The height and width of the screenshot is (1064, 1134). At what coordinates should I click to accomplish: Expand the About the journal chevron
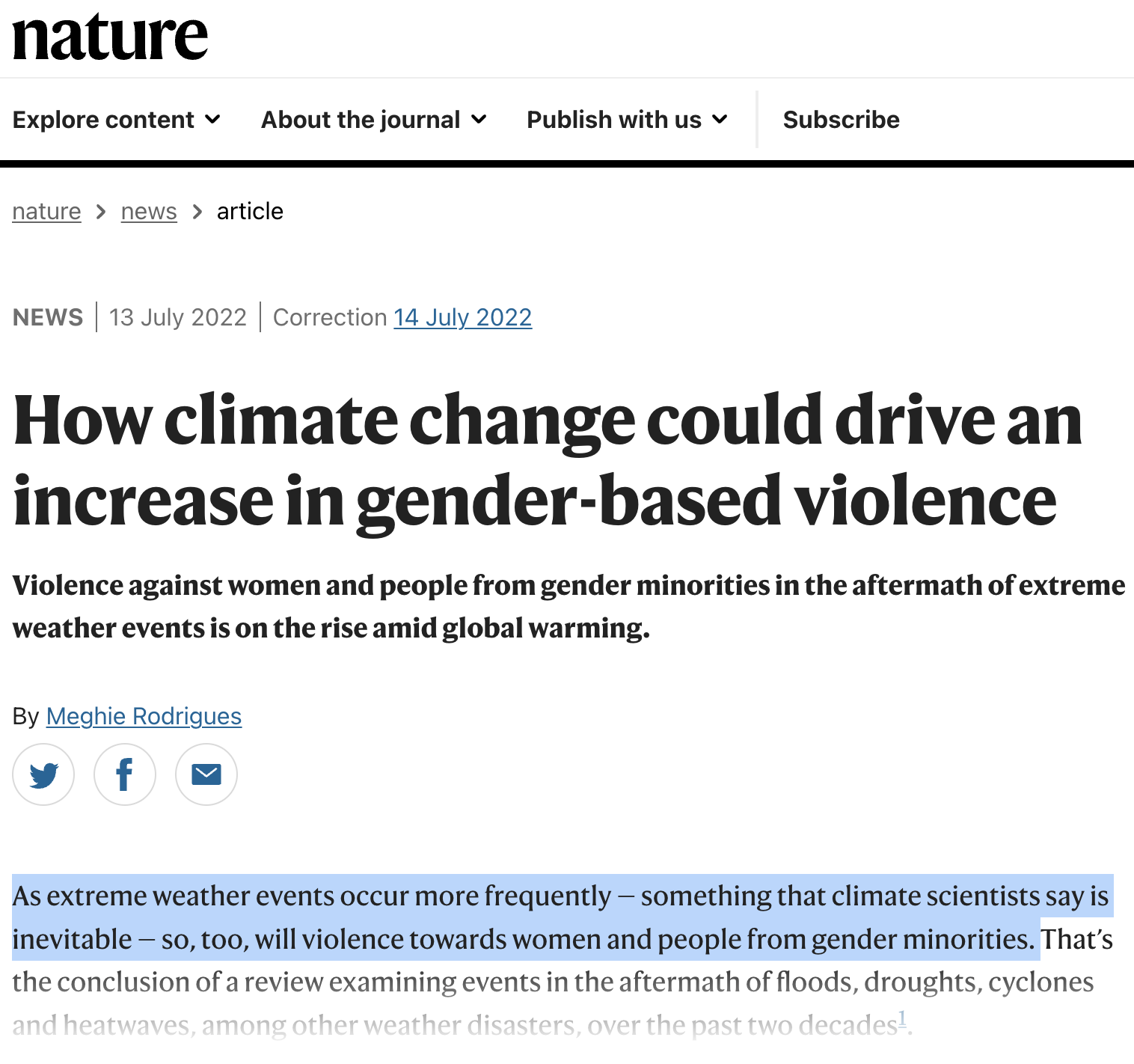tap(479, 120)
